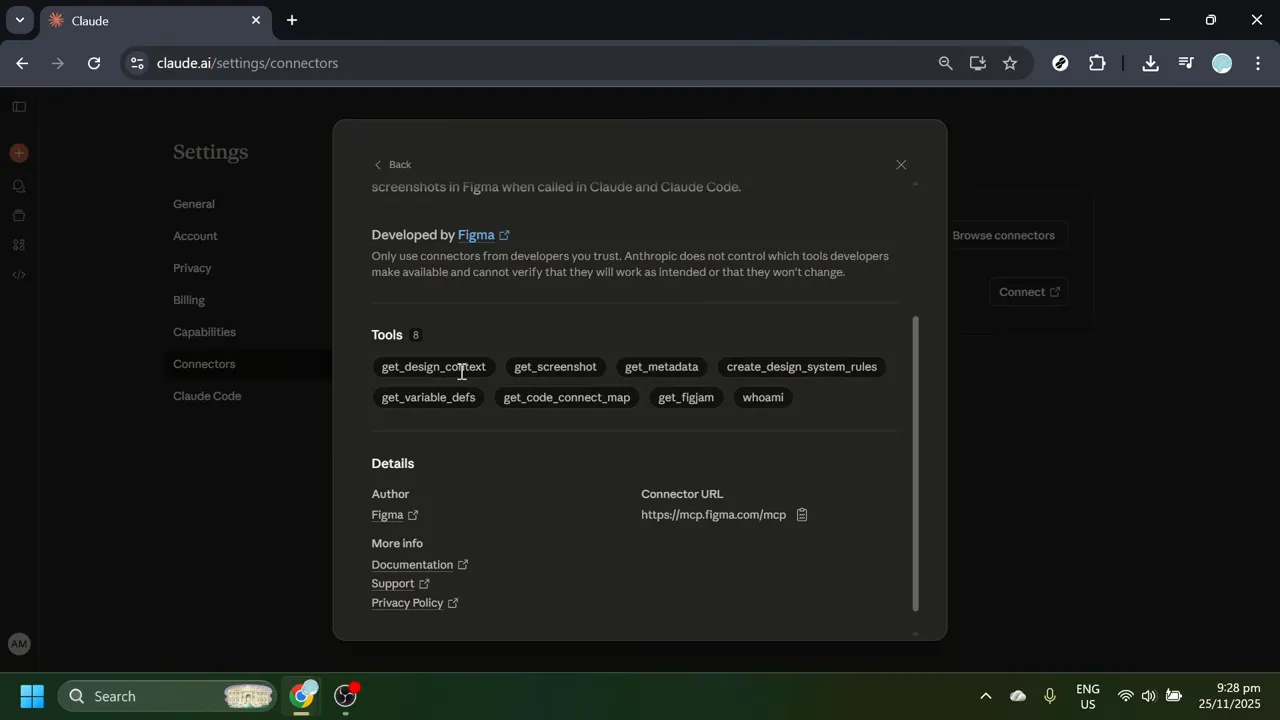Select the get_metadata tool chip
Image resolution: width=1280 pixels, height=720 pixels.
tap(662, 367)
